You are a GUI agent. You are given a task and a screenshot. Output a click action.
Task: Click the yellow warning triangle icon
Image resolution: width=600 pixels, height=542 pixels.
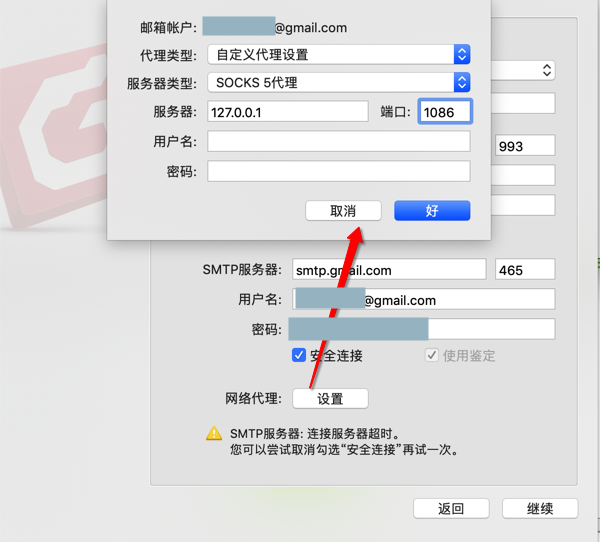click(214, 433)
